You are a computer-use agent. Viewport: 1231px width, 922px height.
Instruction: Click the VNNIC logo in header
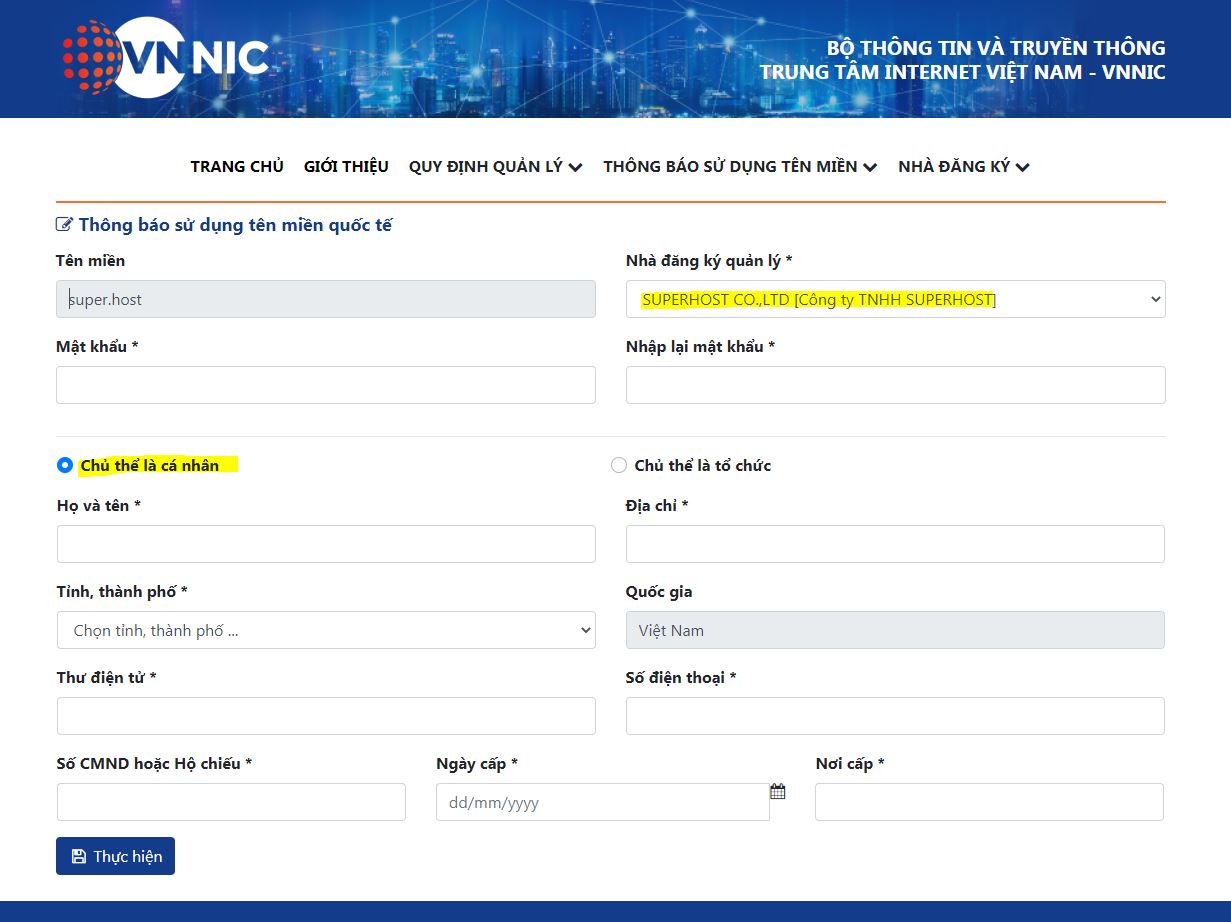pos(166,57)
